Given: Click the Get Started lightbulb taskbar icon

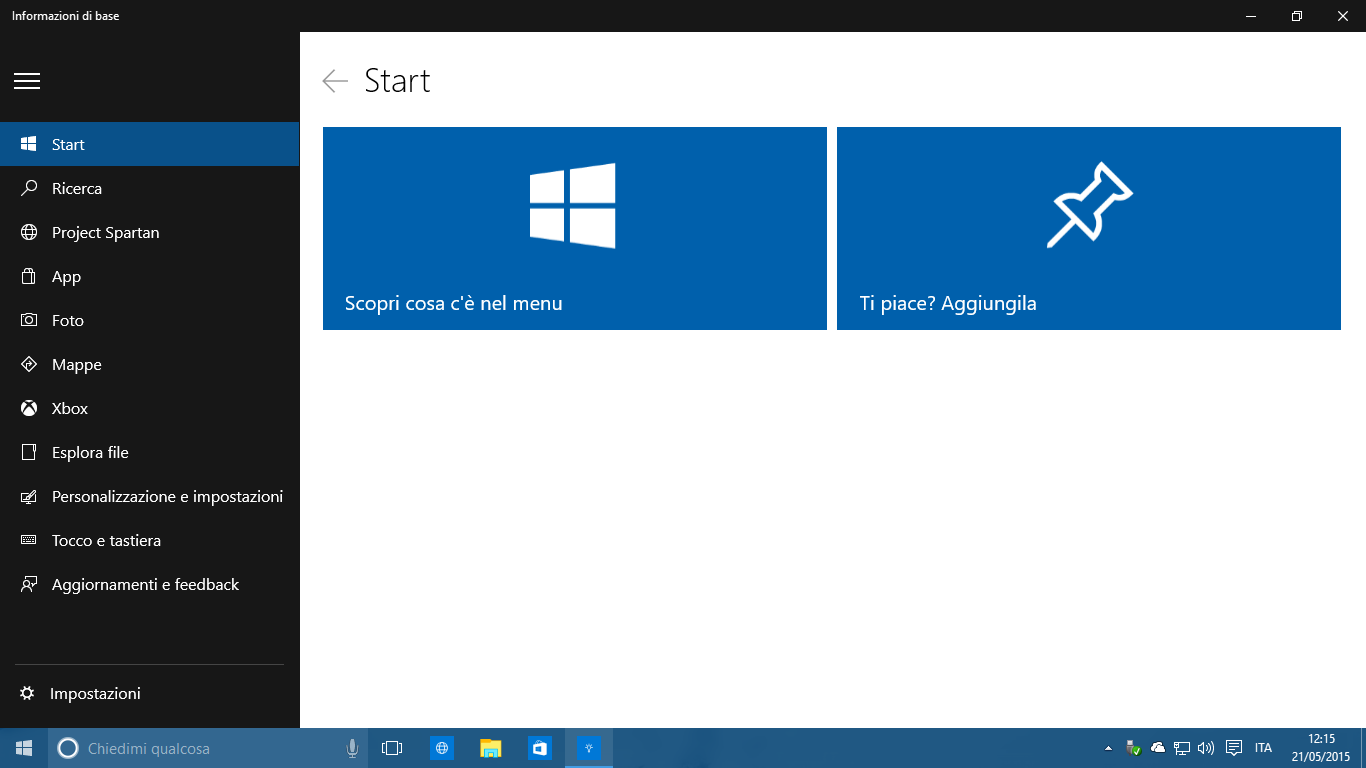Looking at the screenshot, I should pyautogui.click(x=589, y=748).
